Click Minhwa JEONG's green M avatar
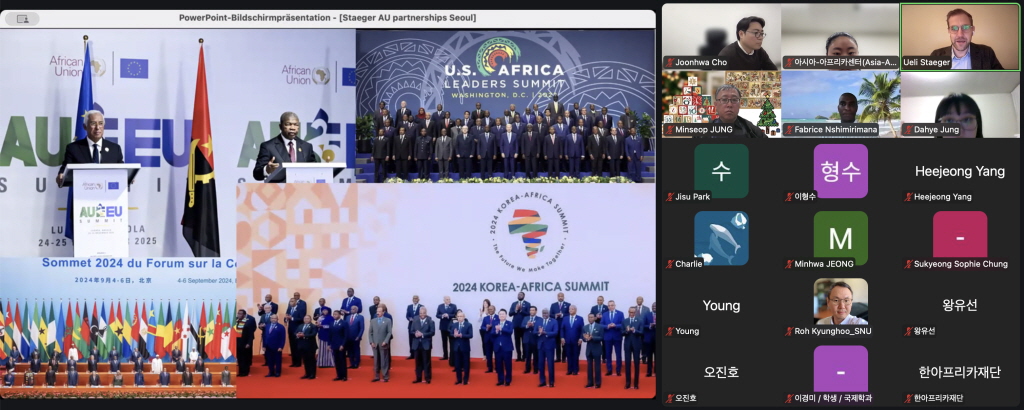This screenshot has width=1024, height=410. 840,238
